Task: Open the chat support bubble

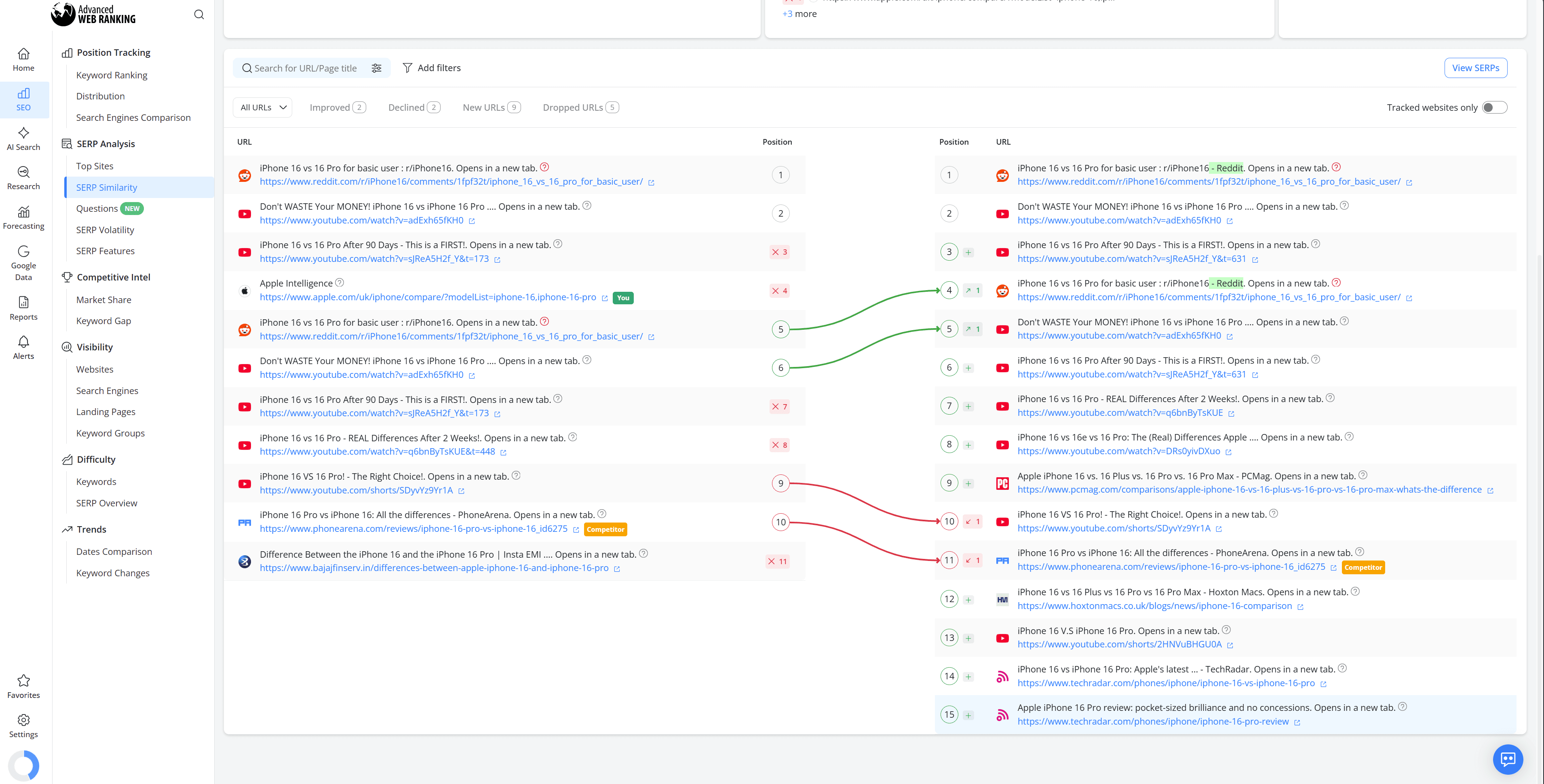Action: 1508,759
